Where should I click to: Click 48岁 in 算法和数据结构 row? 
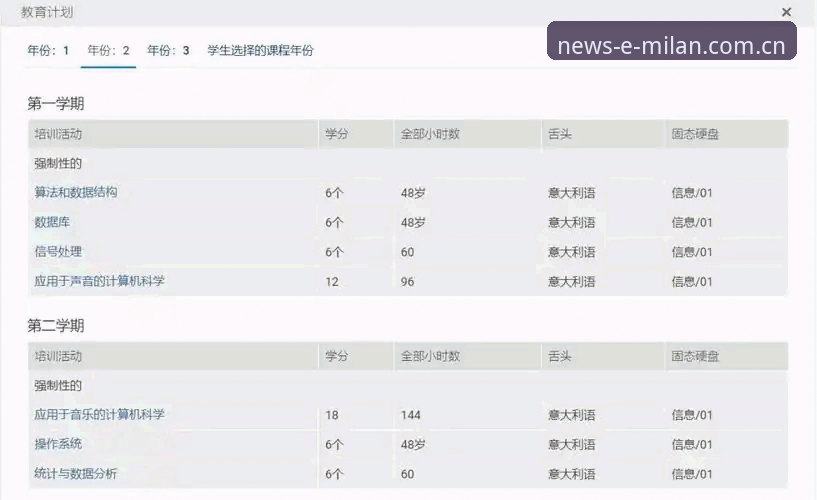413,193
